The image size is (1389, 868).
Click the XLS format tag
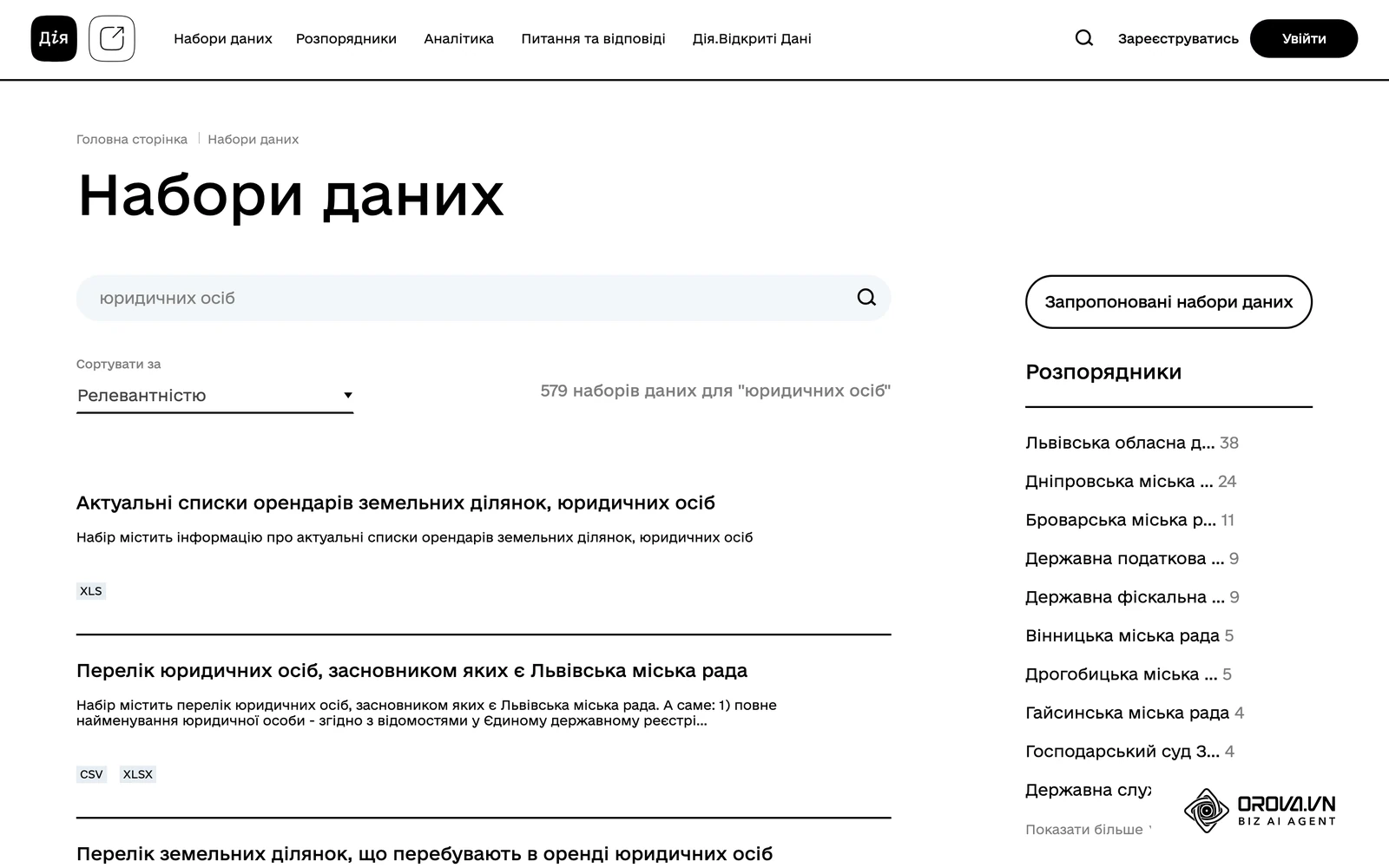click(91, 591)
